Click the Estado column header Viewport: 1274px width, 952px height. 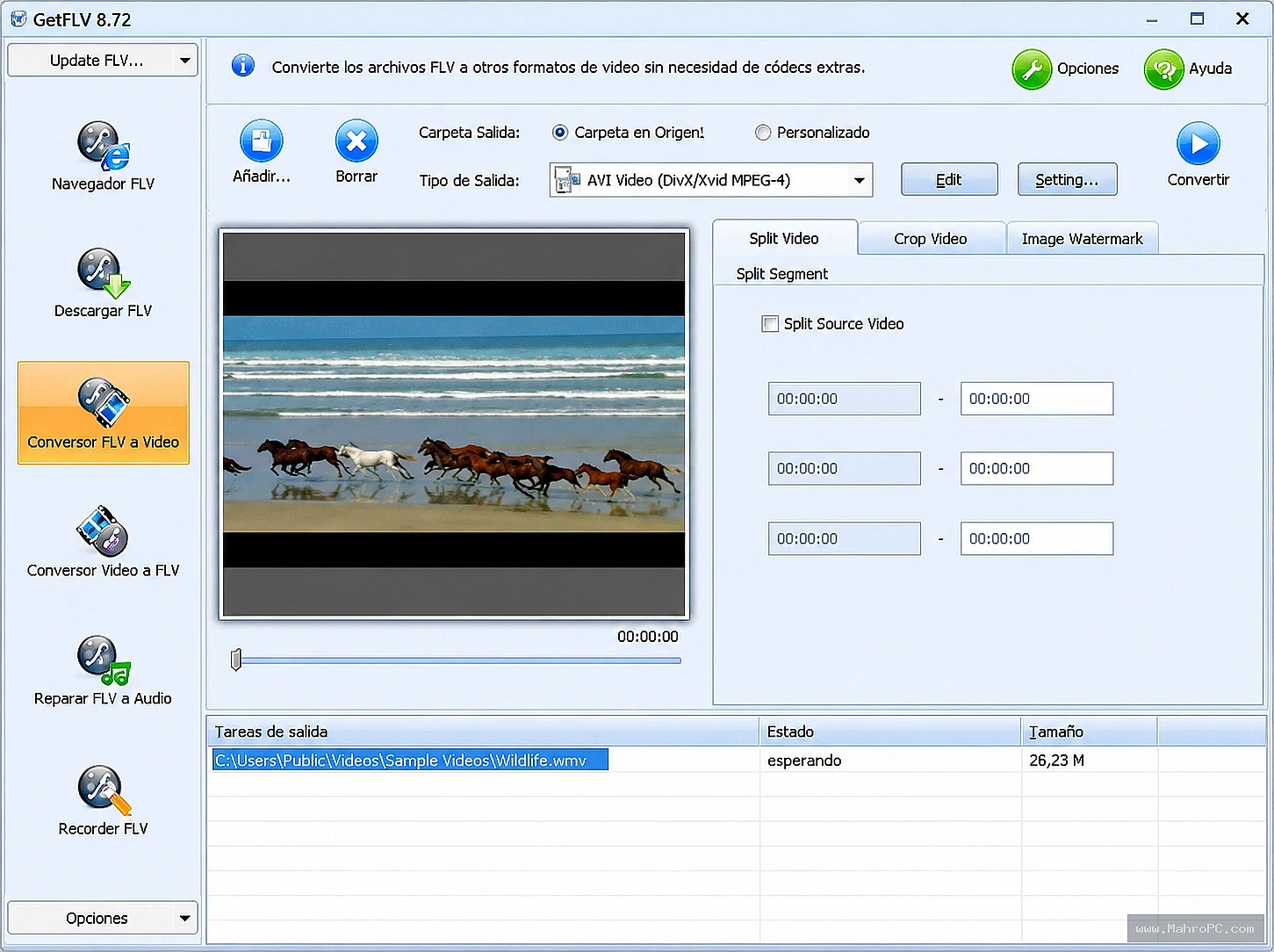pyautogui.click(x=890, y=732)
